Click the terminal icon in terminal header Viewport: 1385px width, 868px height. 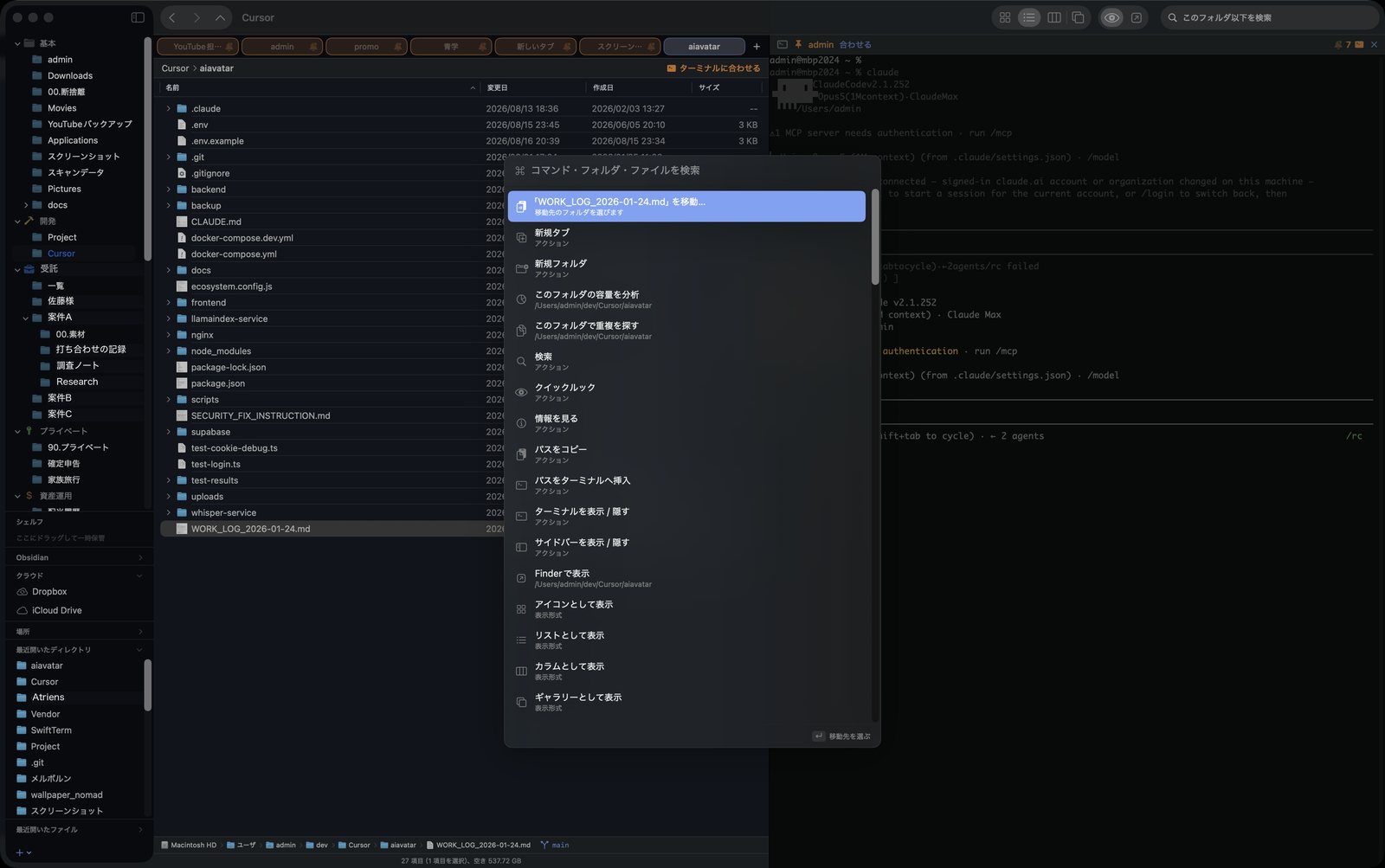(x=783, y=44)
